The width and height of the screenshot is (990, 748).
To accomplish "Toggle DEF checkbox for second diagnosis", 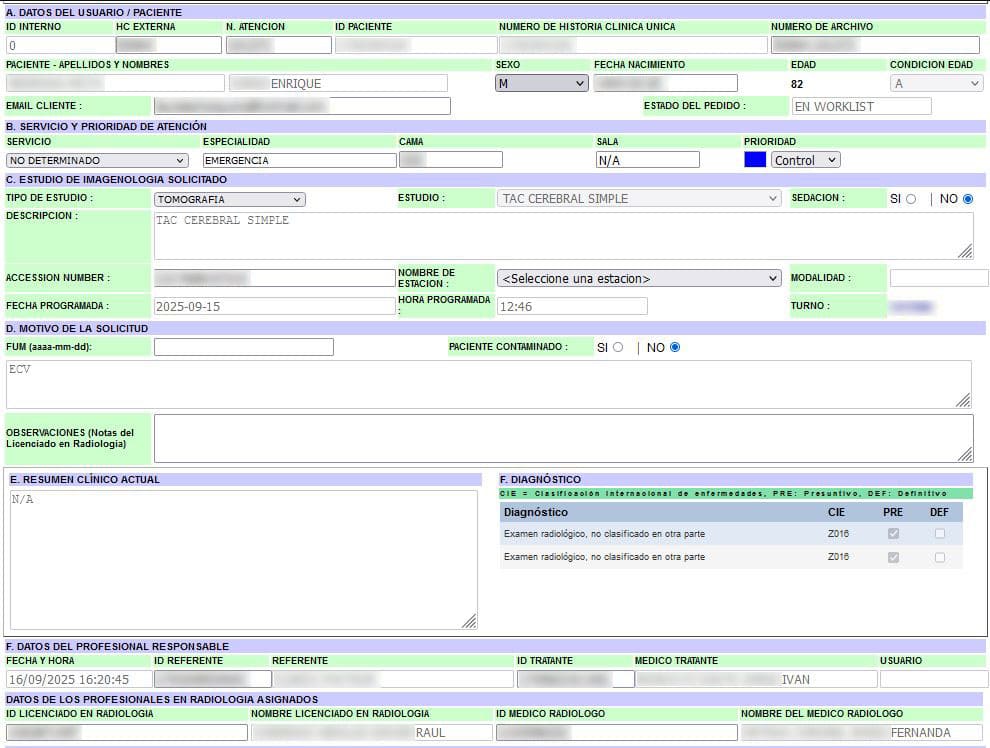I will (x=939, y=557).
